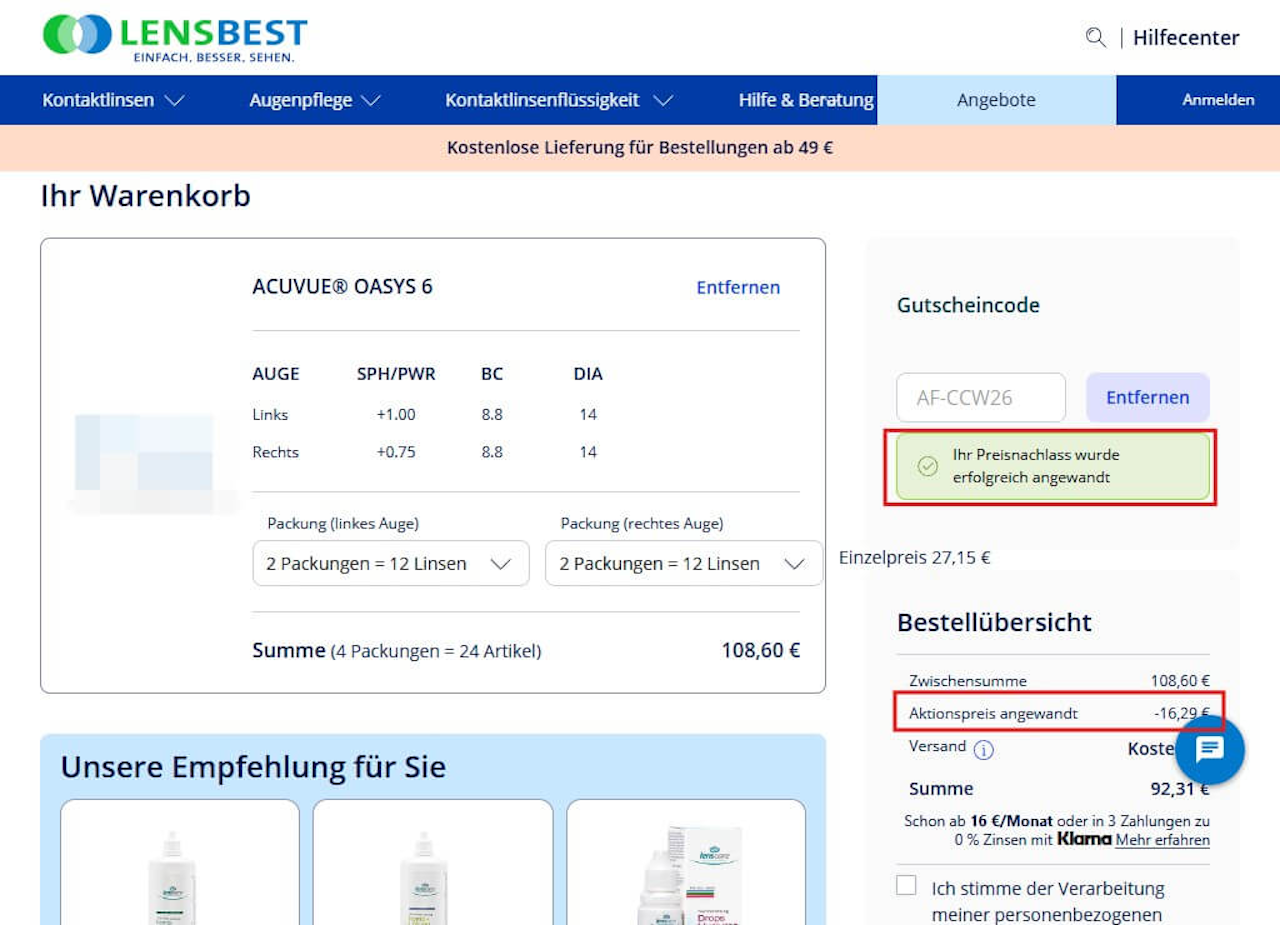Show shipping info via Versand info icon
Viewport: 1280px width, 925px height.
pos(983,749)
